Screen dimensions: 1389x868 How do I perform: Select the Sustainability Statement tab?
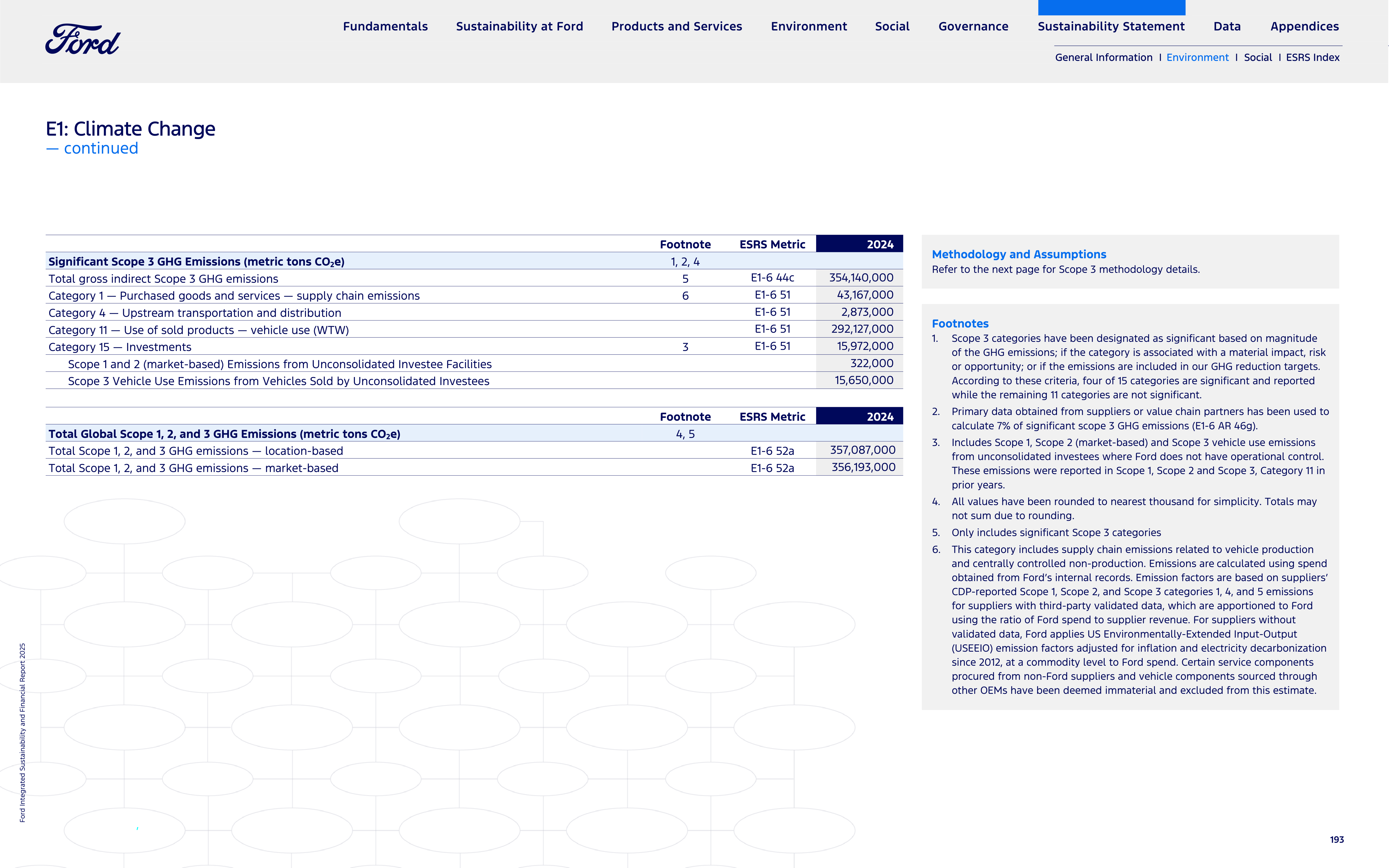coord(1111,26)
